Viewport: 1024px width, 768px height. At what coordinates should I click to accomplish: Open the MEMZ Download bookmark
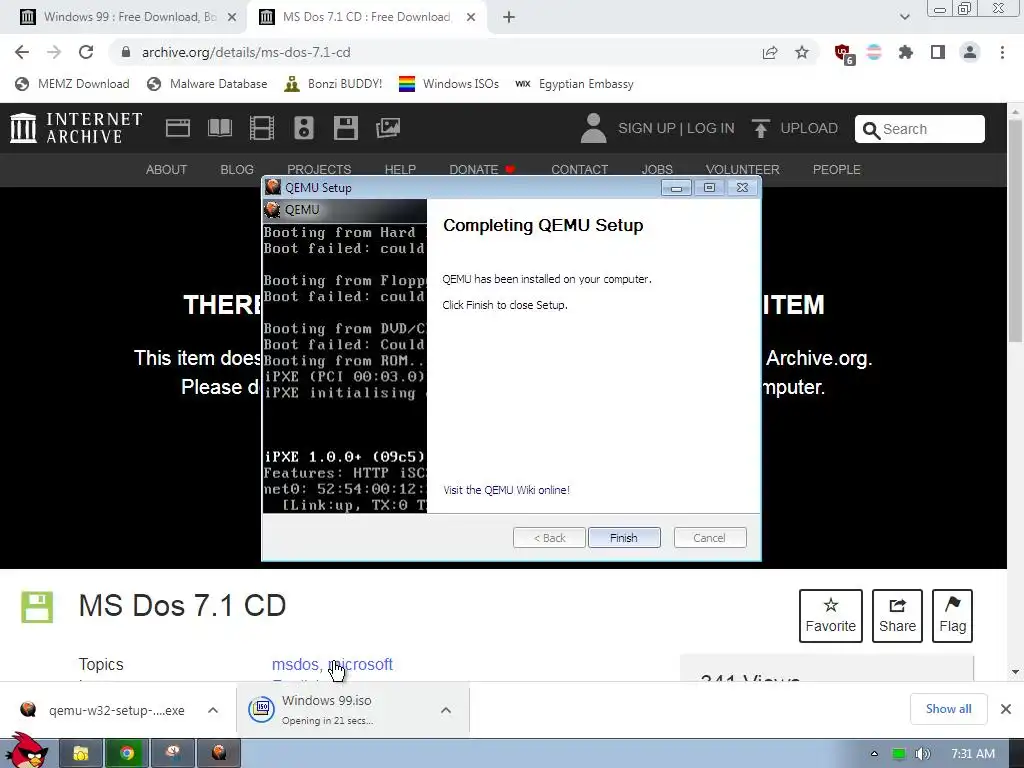pos(72,84)
